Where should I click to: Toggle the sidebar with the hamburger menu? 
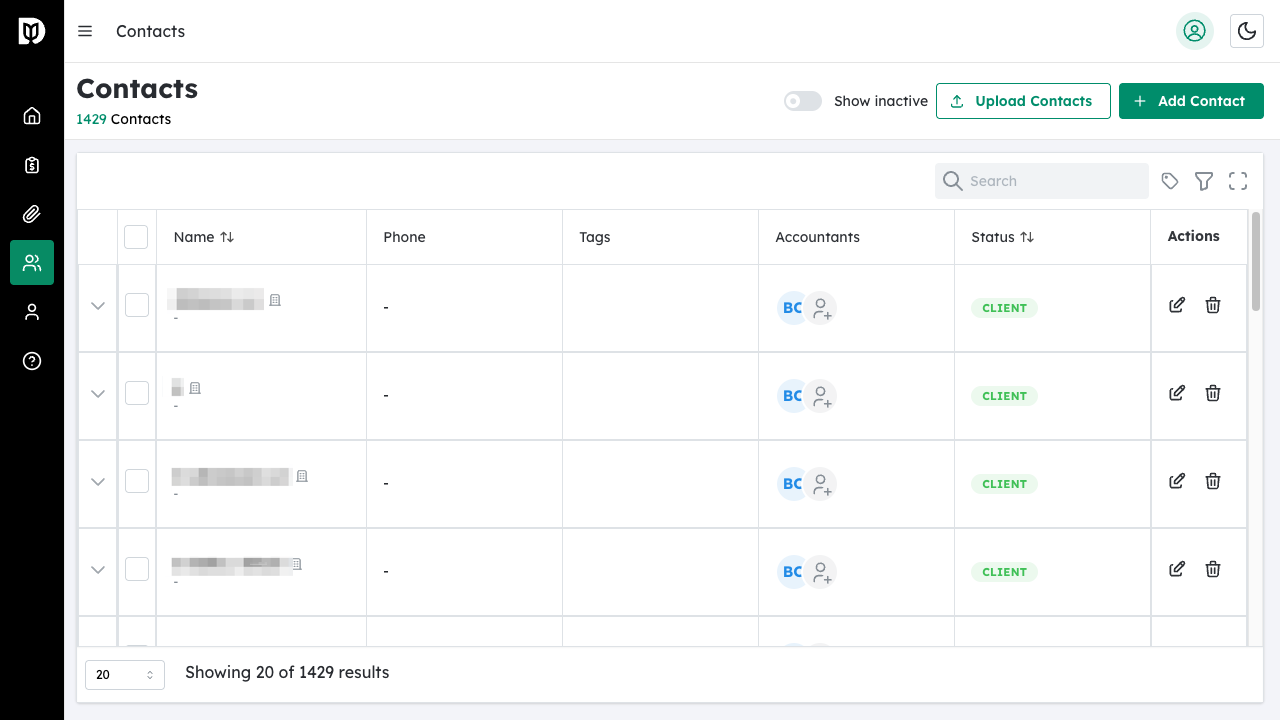(85, 31)
